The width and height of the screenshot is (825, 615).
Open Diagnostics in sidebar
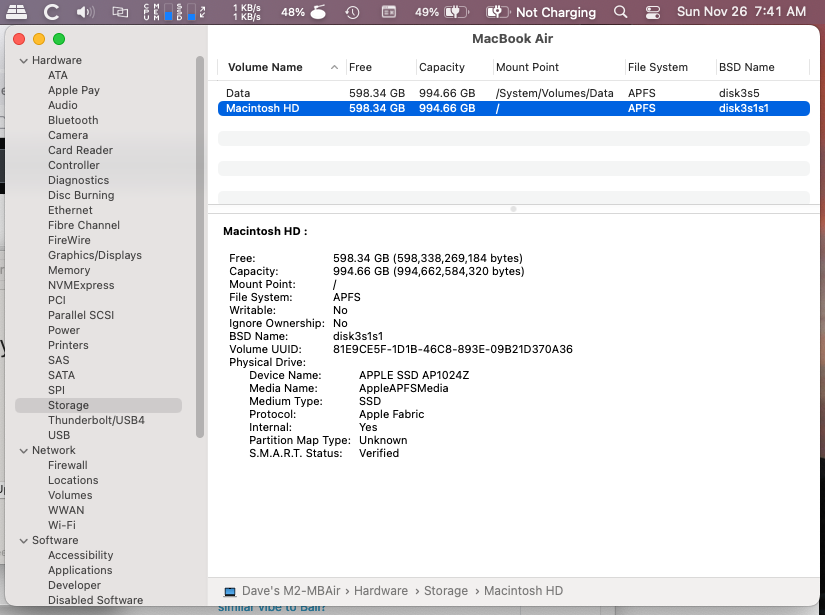click(78, 180)
